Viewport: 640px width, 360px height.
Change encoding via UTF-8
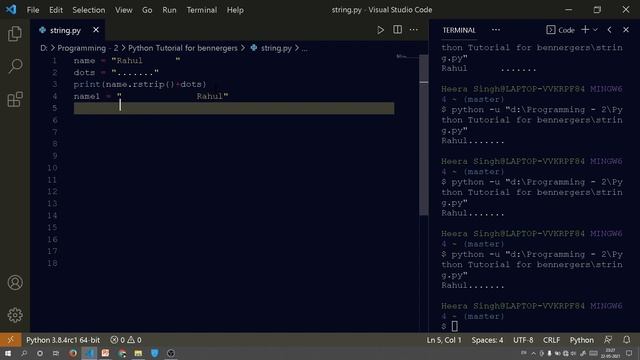(x=523, y=340)
